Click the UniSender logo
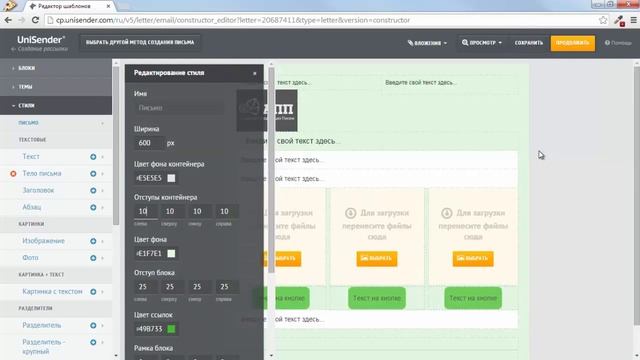Screen dimensions: 640x360 tap(41, 40)
